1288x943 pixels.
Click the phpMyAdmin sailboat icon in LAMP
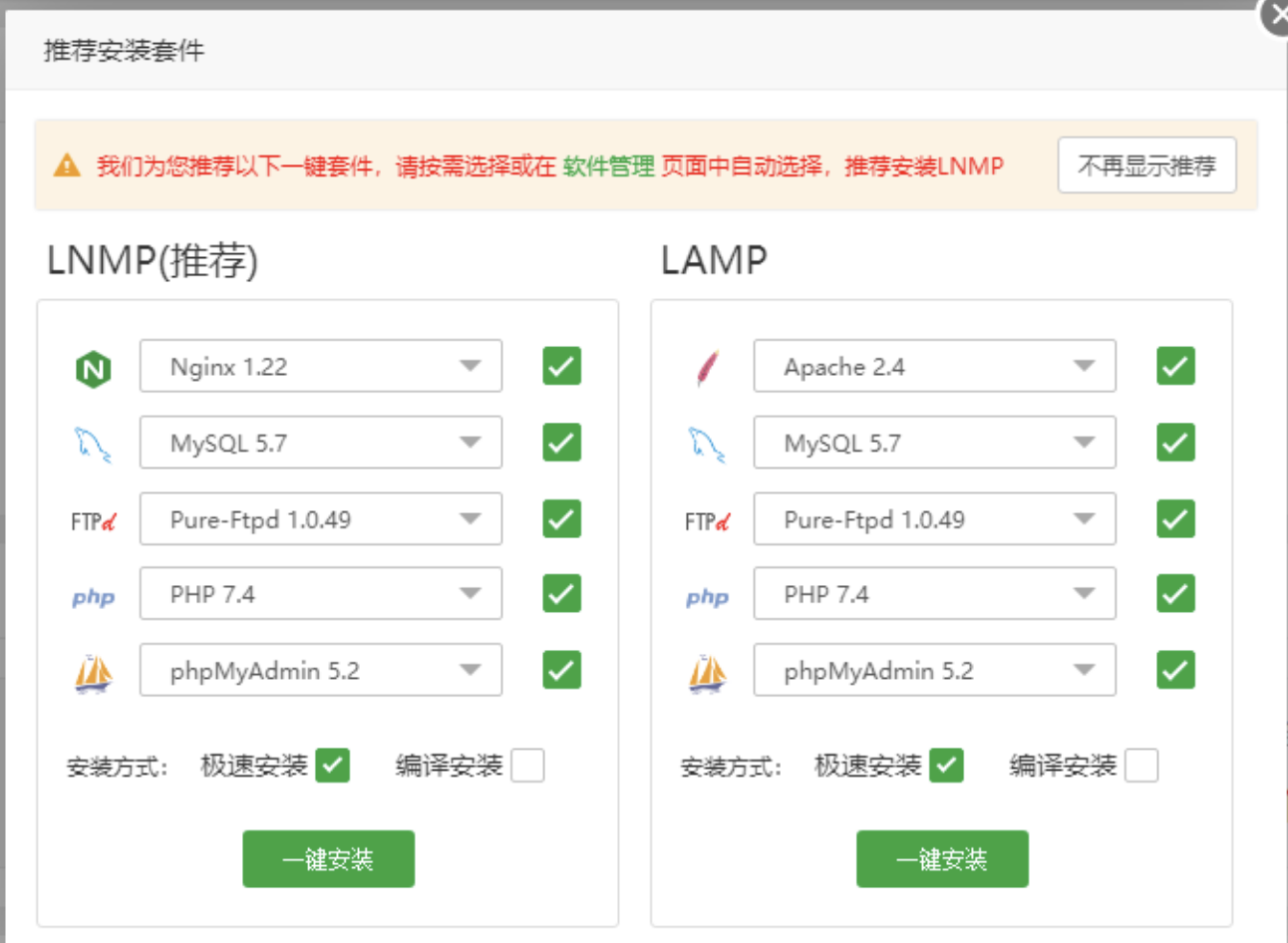[707, 673]
